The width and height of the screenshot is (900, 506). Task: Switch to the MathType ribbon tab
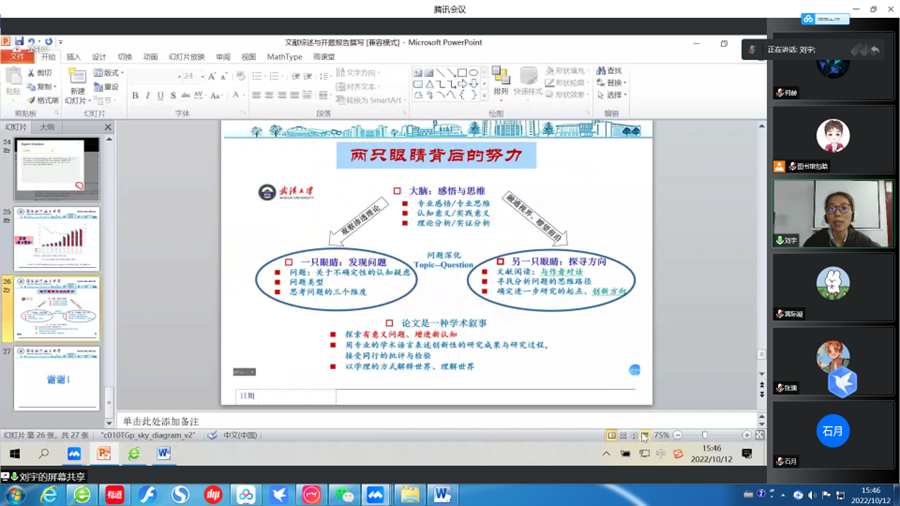coord(284,57)
